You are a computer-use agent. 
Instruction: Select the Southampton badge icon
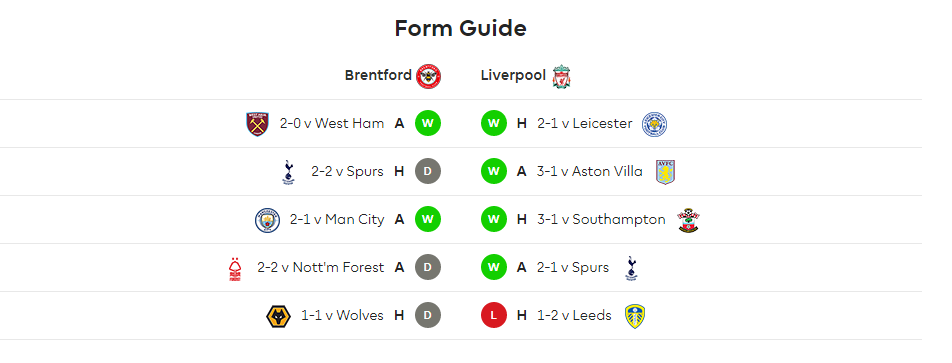[x=688, y=220]
